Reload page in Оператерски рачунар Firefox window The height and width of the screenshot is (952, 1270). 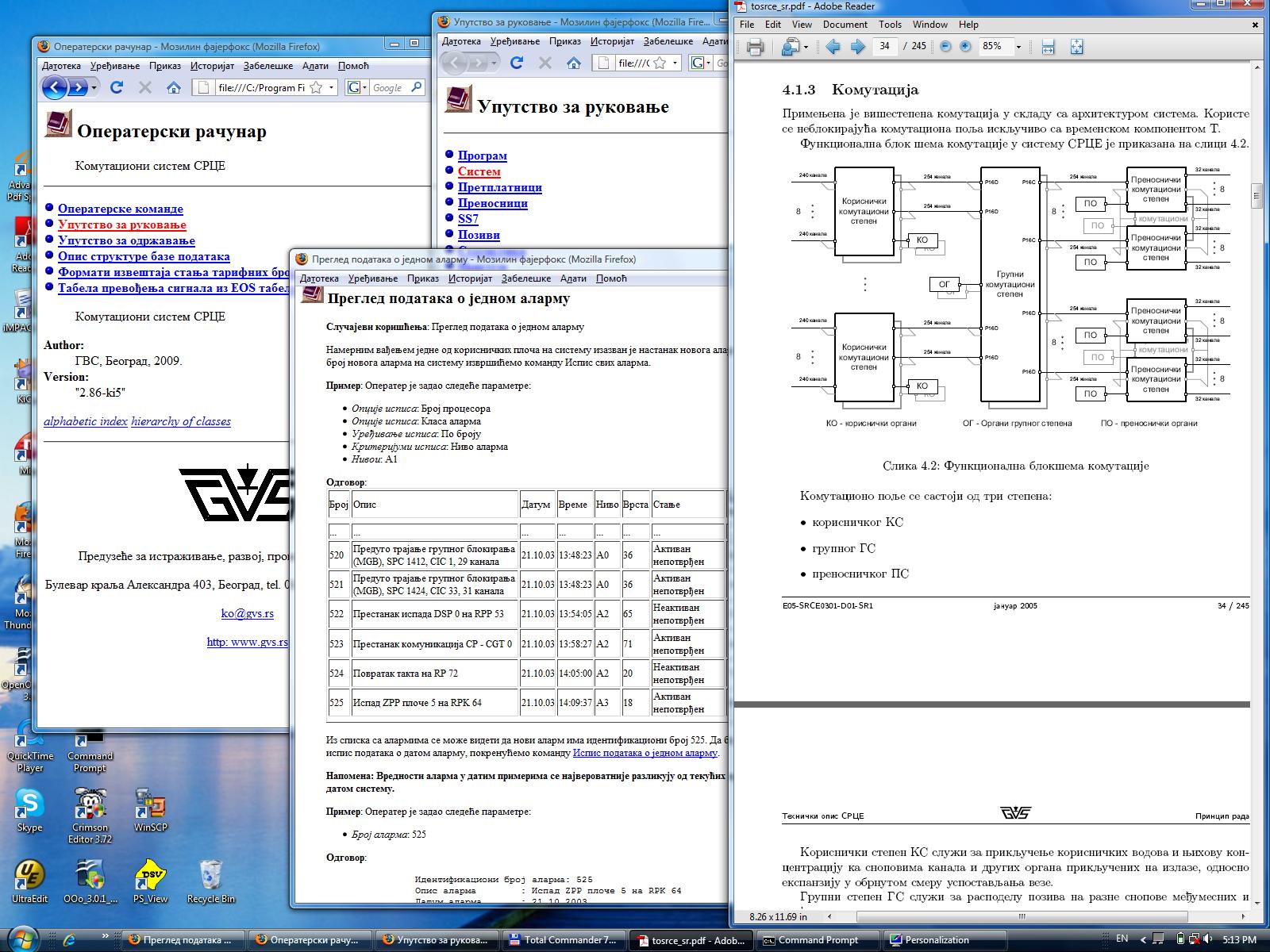[117, 88]
